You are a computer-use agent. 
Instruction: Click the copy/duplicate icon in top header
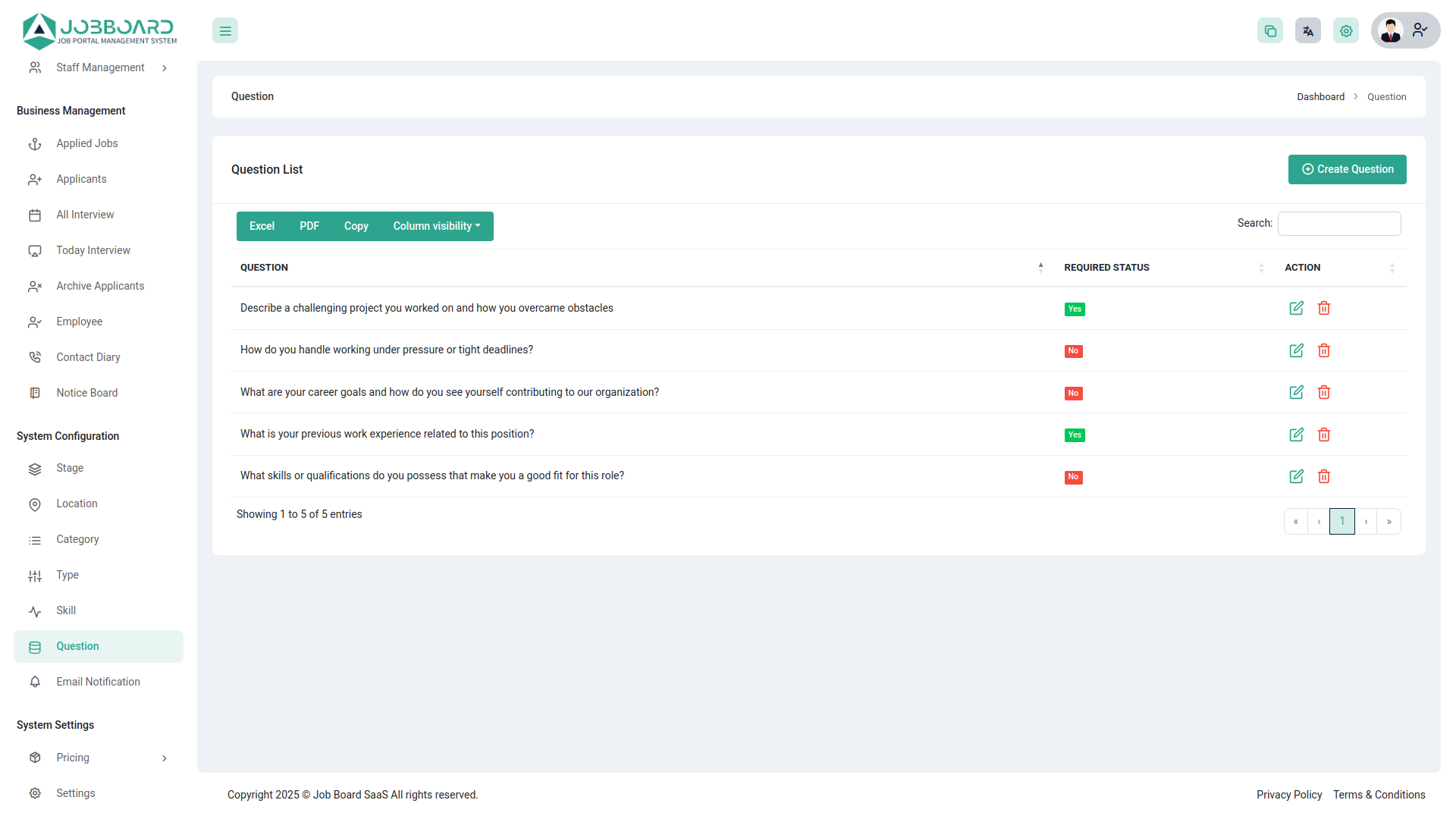pyautogui.click(x=1270, y=31)
